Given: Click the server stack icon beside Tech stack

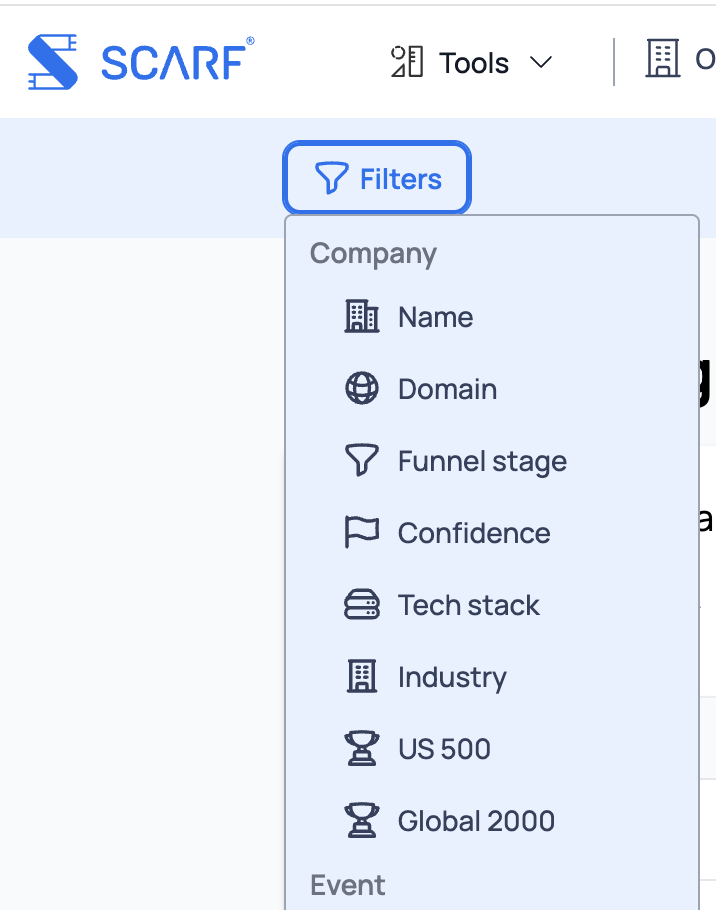Looking at the screenshot, I should coord(361,605).
